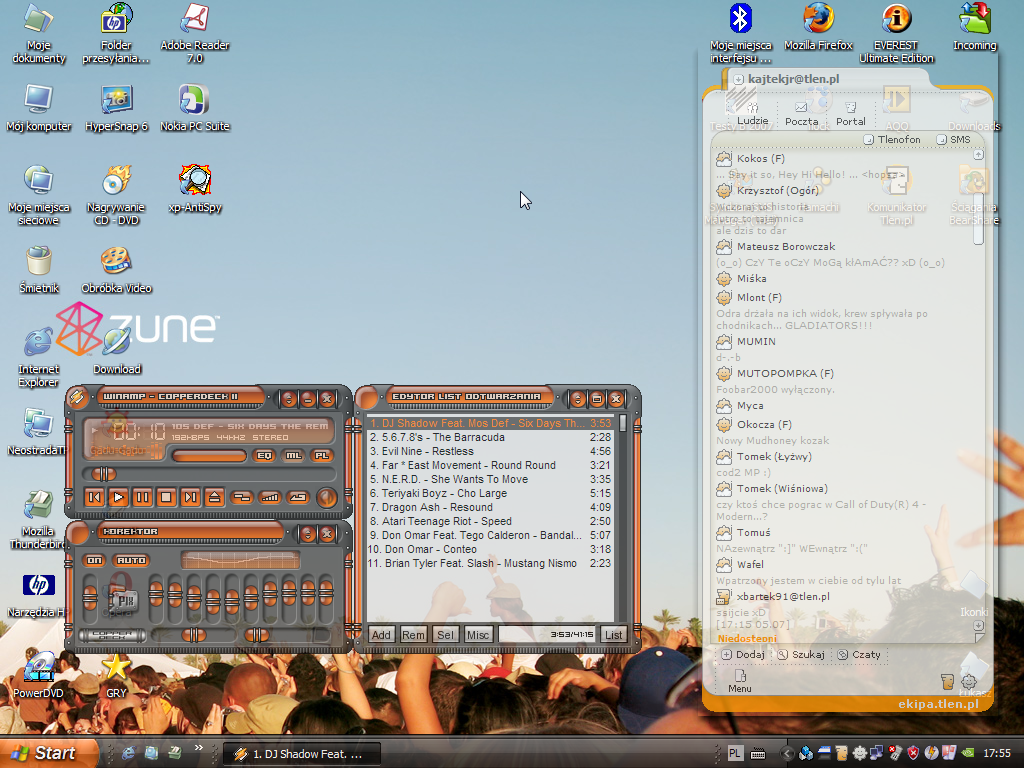This screenshot has width=1024, height=768.
Task: Click the DJ Shadow Feat. taskbar button
Action: click(x=302, y=754)
